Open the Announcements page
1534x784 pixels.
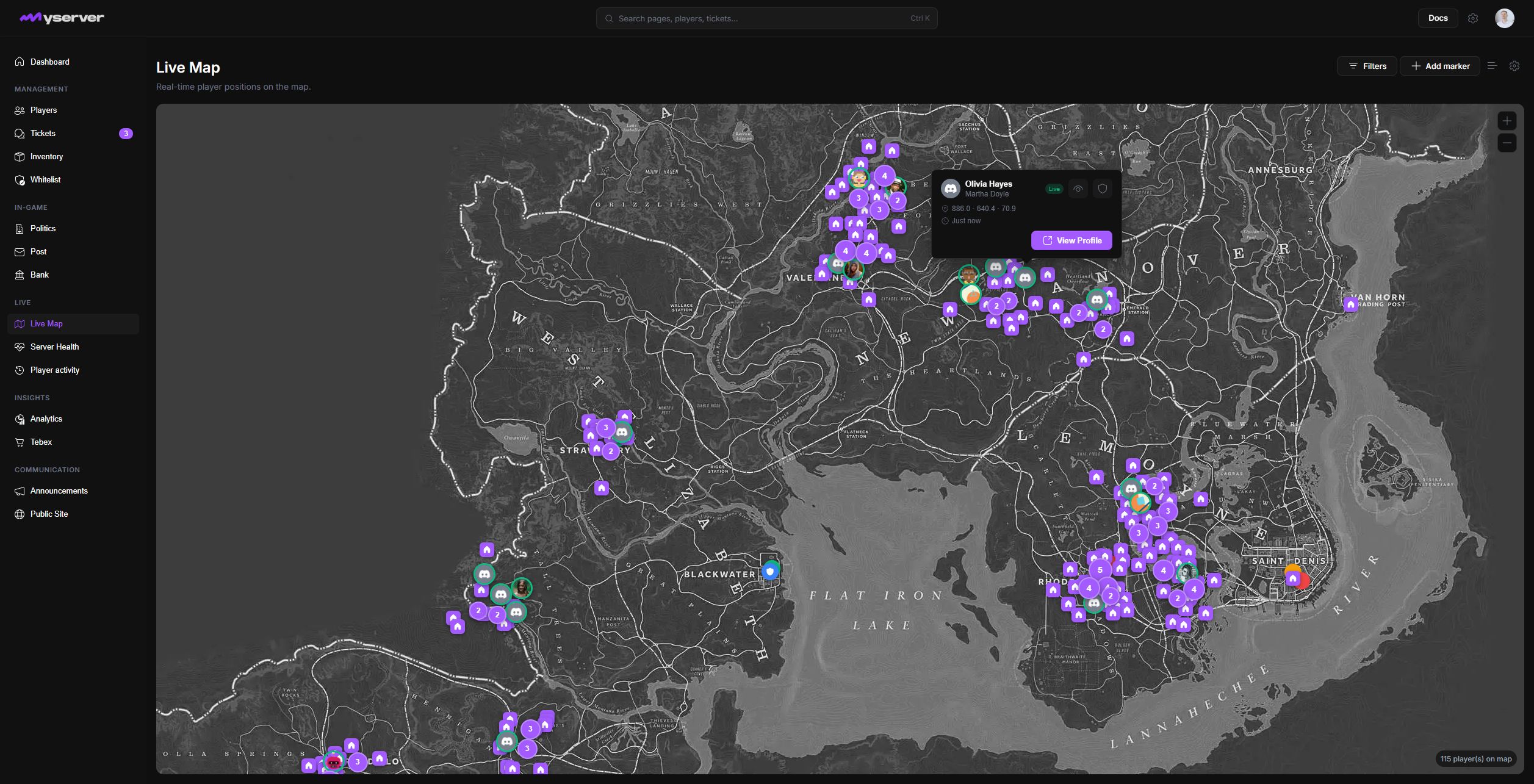(73, 491)
